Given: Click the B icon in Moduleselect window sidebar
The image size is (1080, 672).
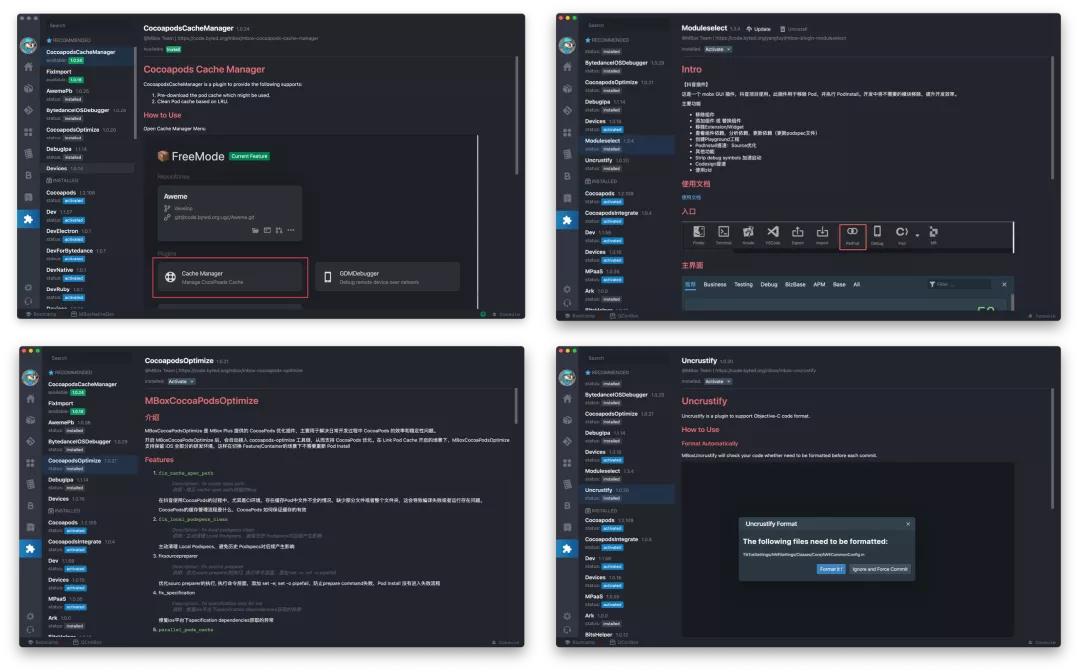Looking at the screenshot, I should coord(567,176).
